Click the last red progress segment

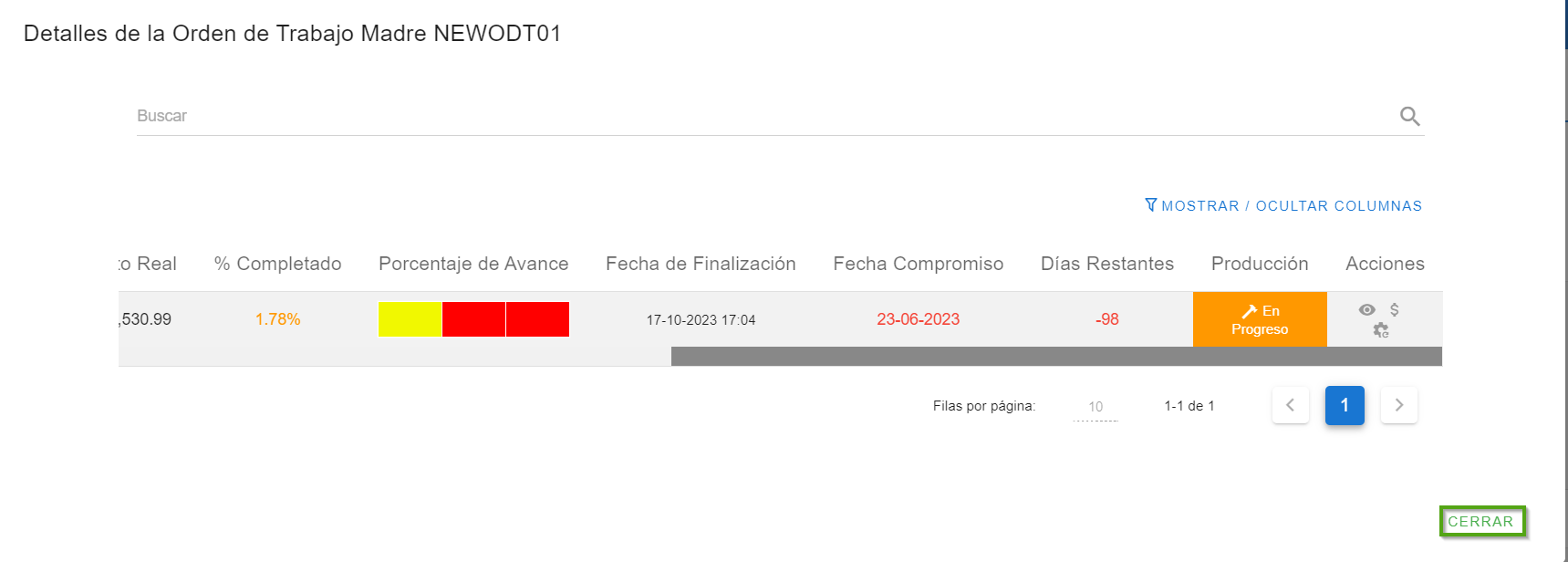pos(537,319)
